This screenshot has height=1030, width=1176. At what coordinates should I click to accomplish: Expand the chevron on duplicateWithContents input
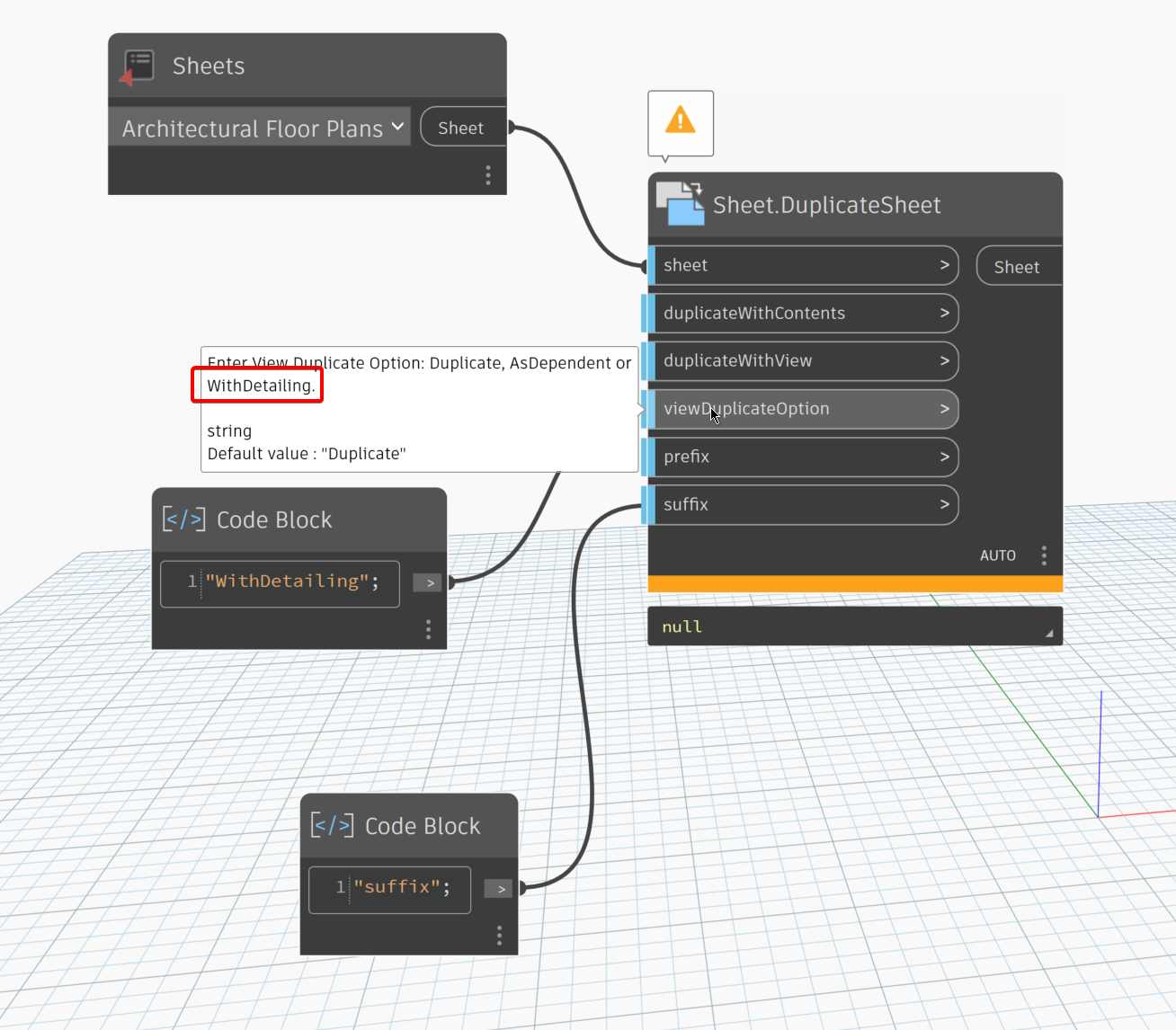[944, 313]
